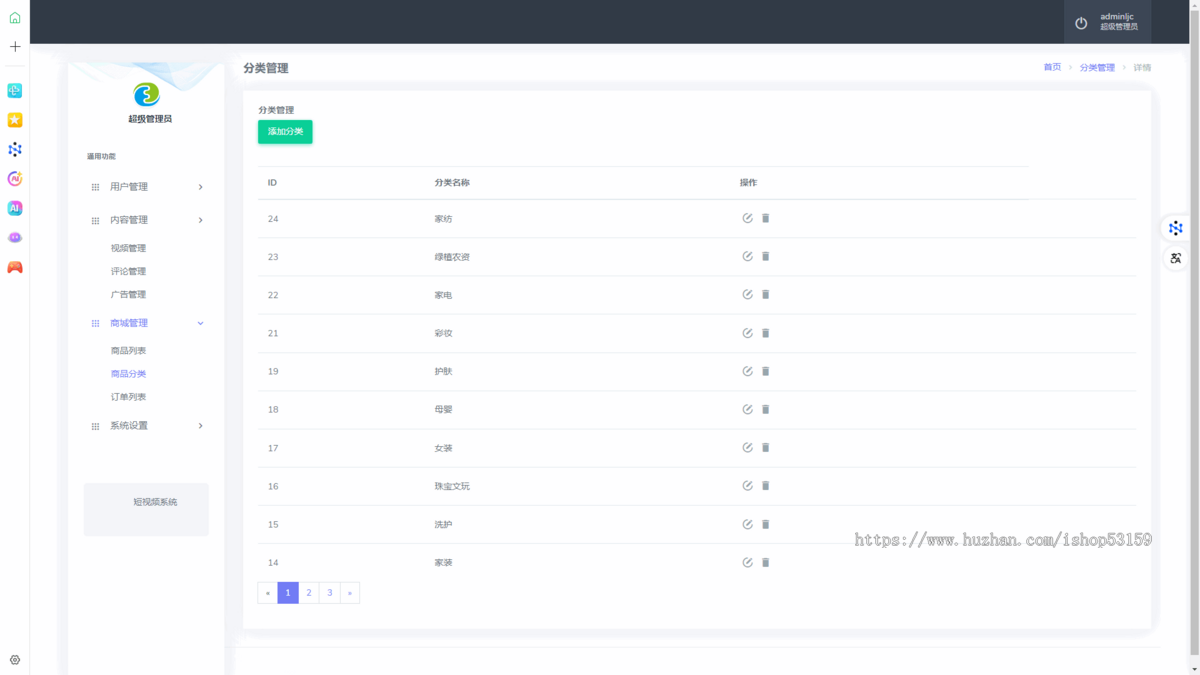Open 商品列表 submenu item
Viewport: 1200px width, 675px height.
pos(128,351)
